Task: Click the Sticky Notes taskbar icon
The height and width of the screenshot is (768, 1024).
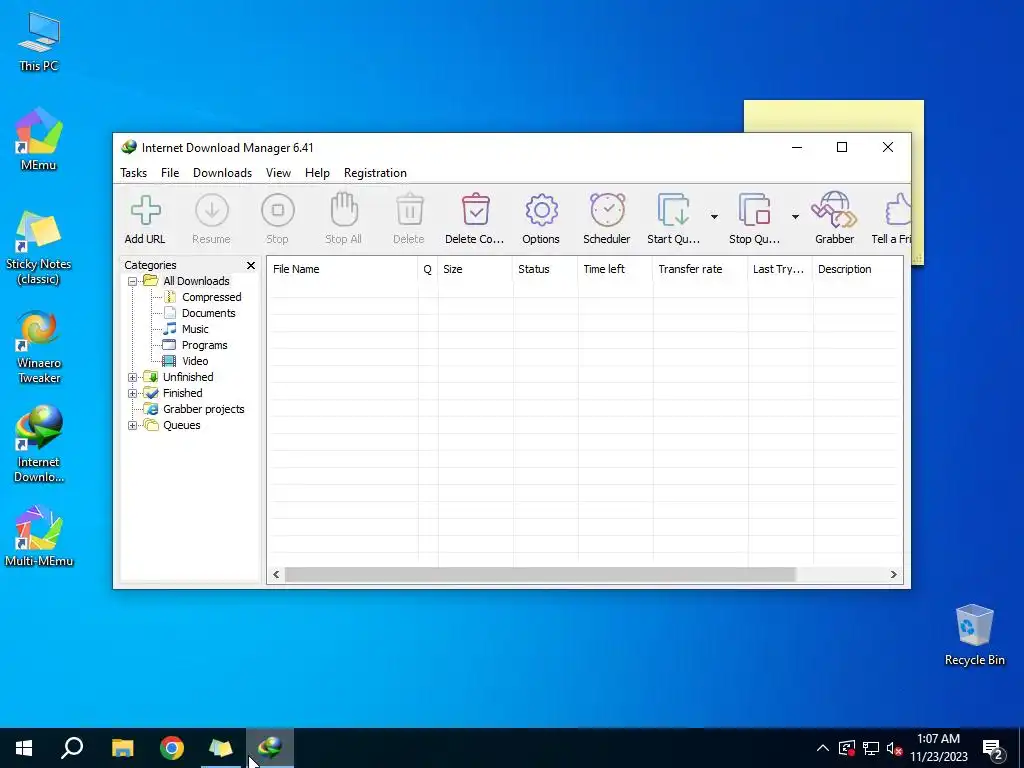Action: click(x=221, y=748)
